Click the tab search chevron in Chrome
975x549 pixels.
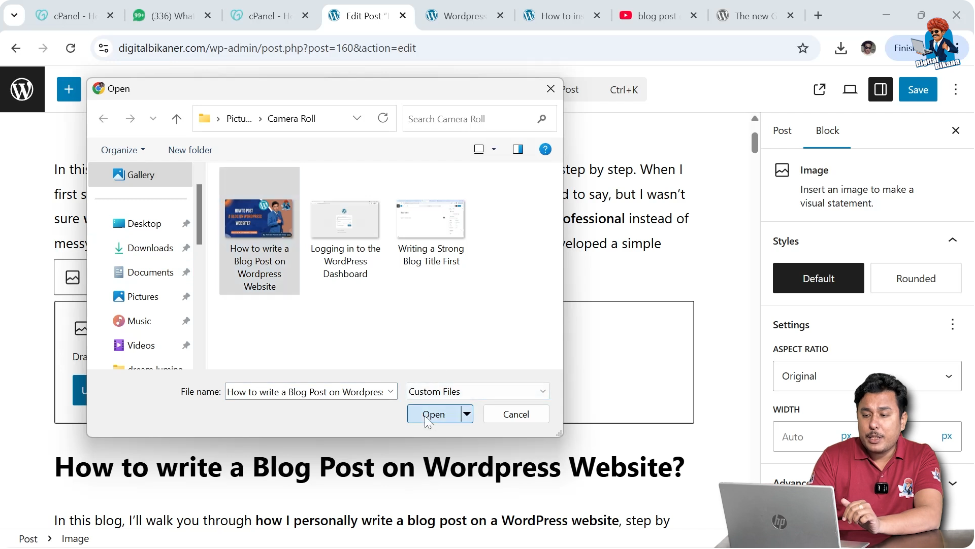14,16
